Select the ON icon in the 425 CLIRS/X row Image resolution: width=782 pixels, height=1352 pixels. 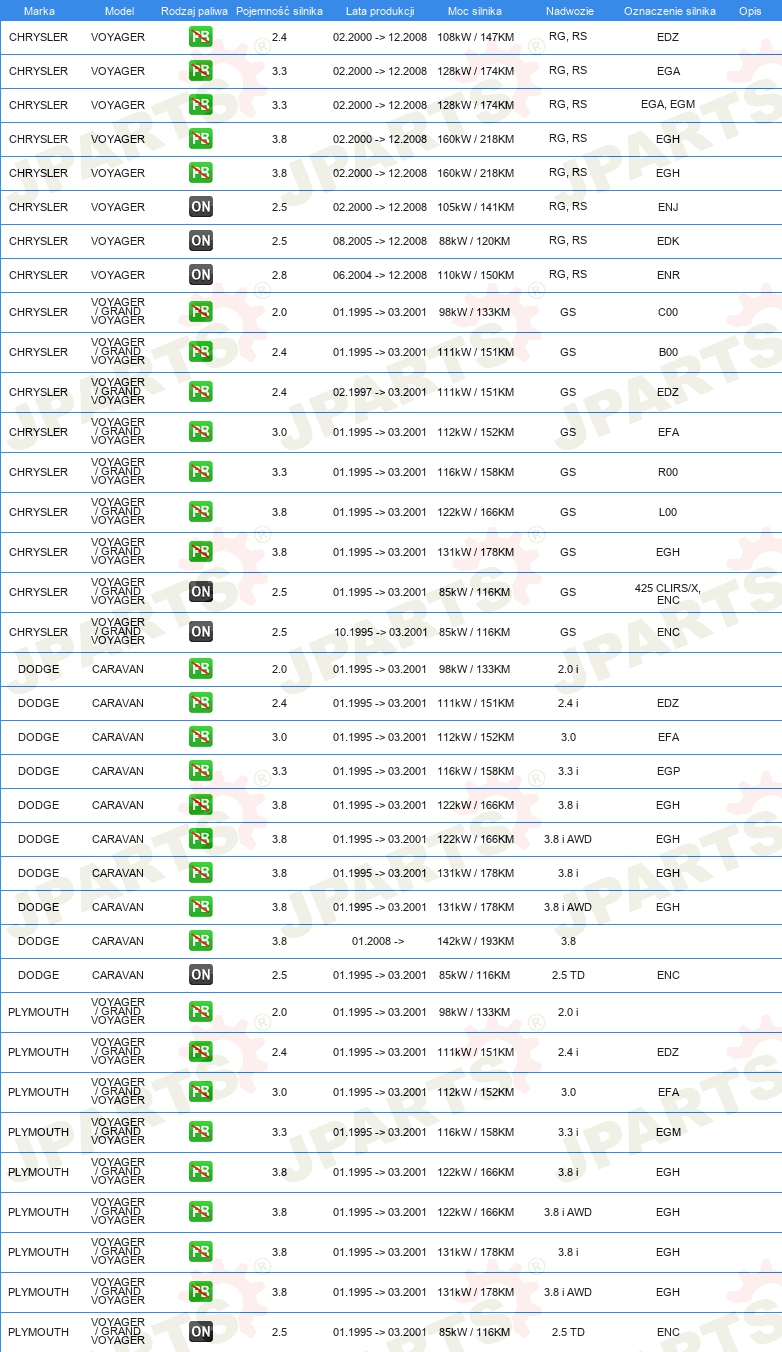(201, 592)
